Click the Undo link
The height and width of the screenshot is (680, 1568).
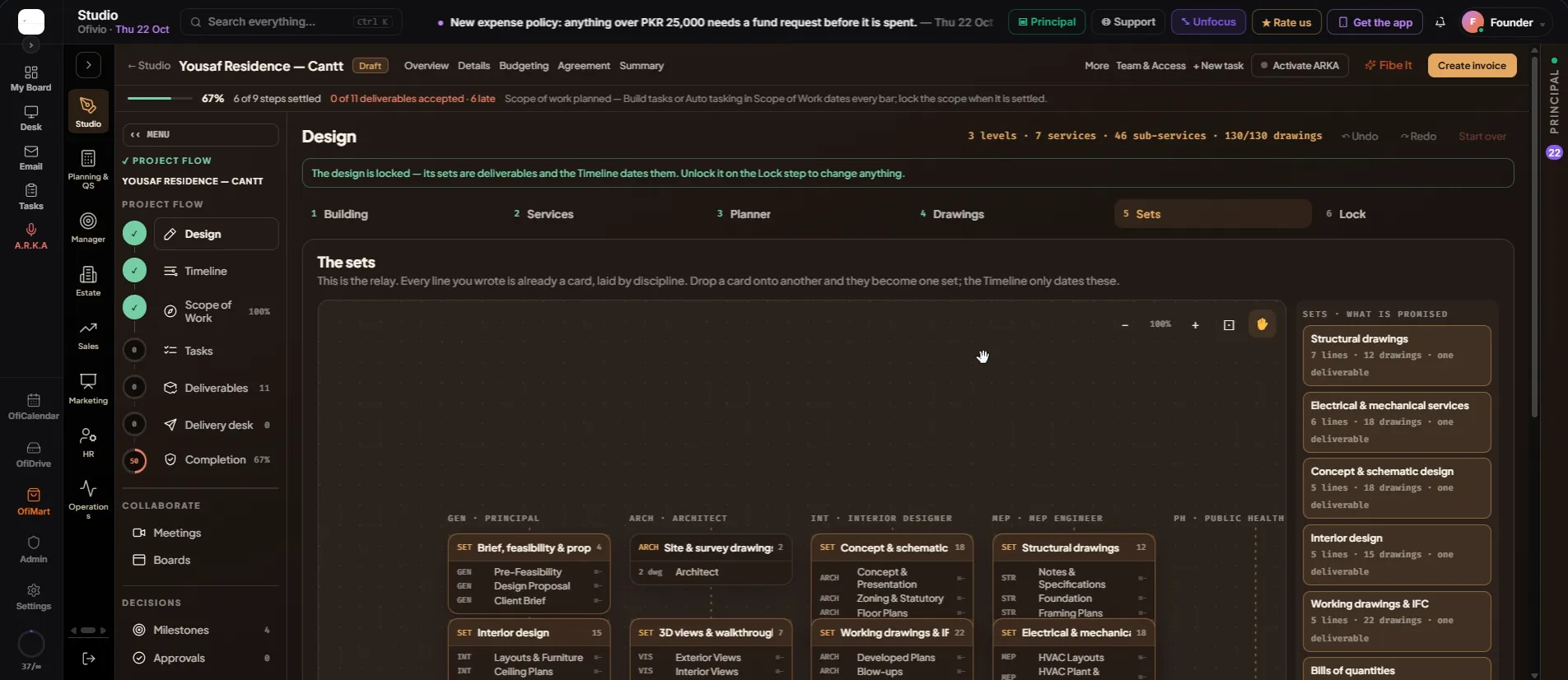(x=1360, y=136)
